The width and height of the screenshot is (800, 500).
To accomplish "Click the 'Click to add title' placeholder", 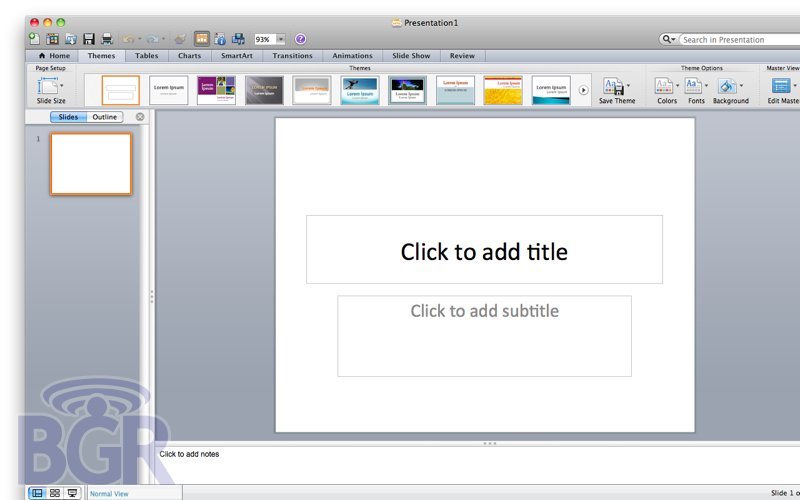I will pyautogui.click(x=484, y=251).
